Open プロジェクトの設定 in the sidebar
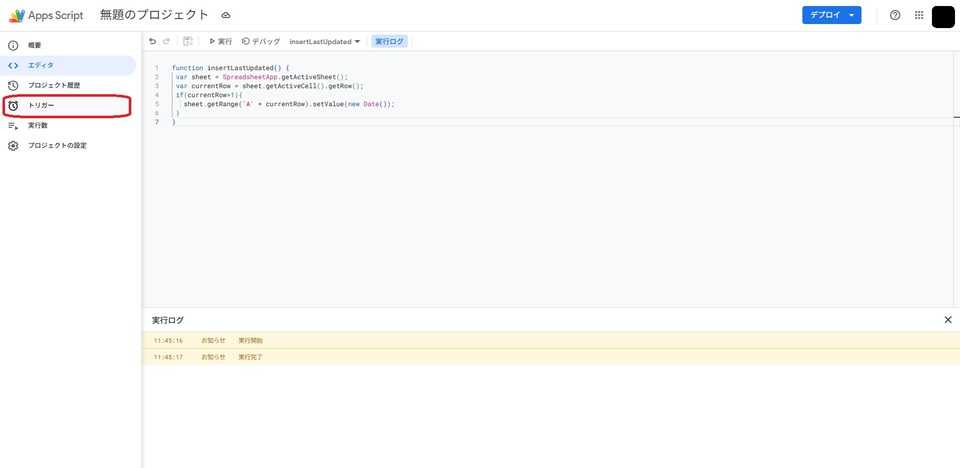The height and width of the screenshot is (468, 960). pyautogui.click(x=57, y=145)
